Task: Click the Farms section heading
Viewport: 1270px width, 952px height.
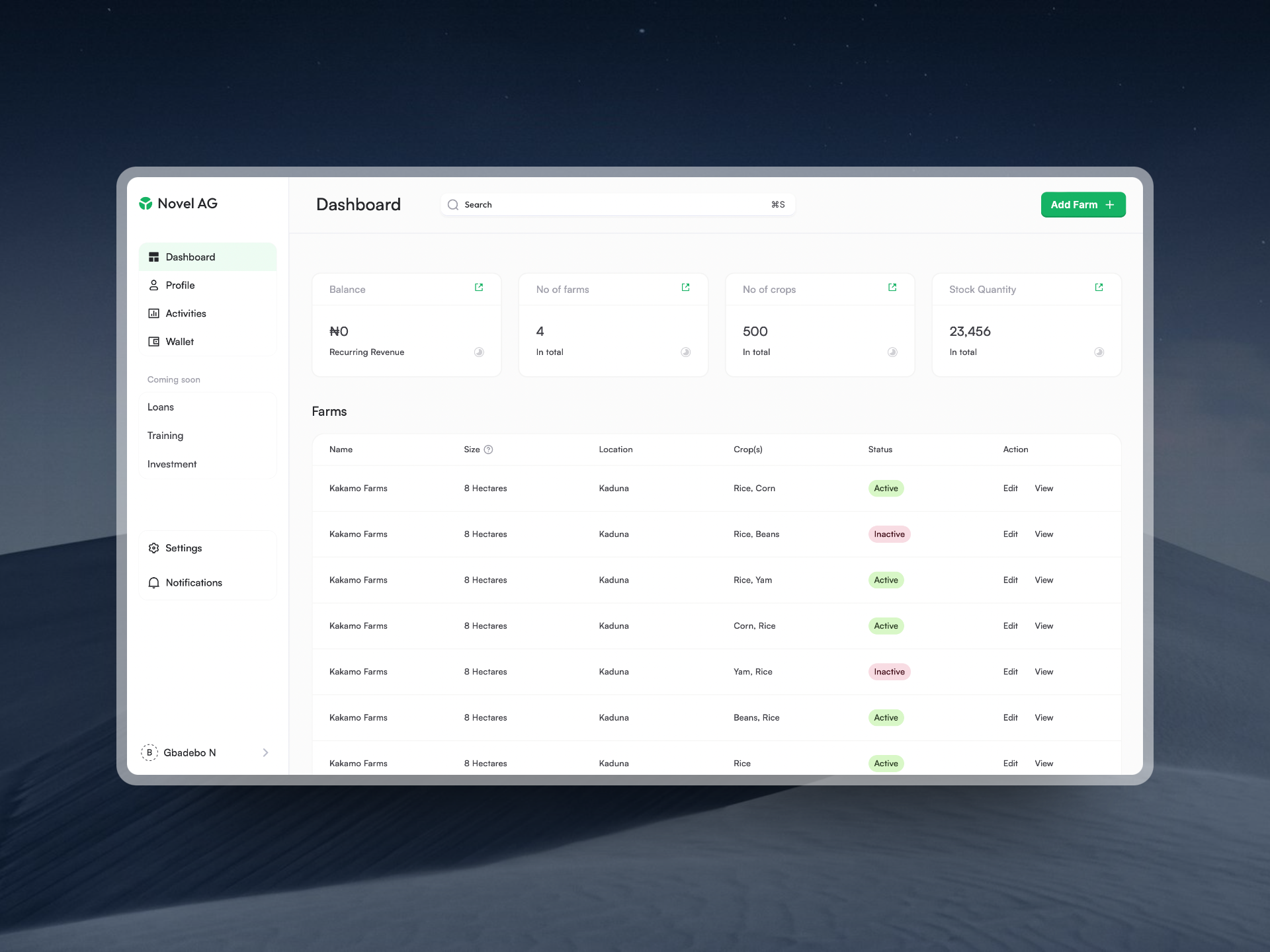Action: click(329, 411)
